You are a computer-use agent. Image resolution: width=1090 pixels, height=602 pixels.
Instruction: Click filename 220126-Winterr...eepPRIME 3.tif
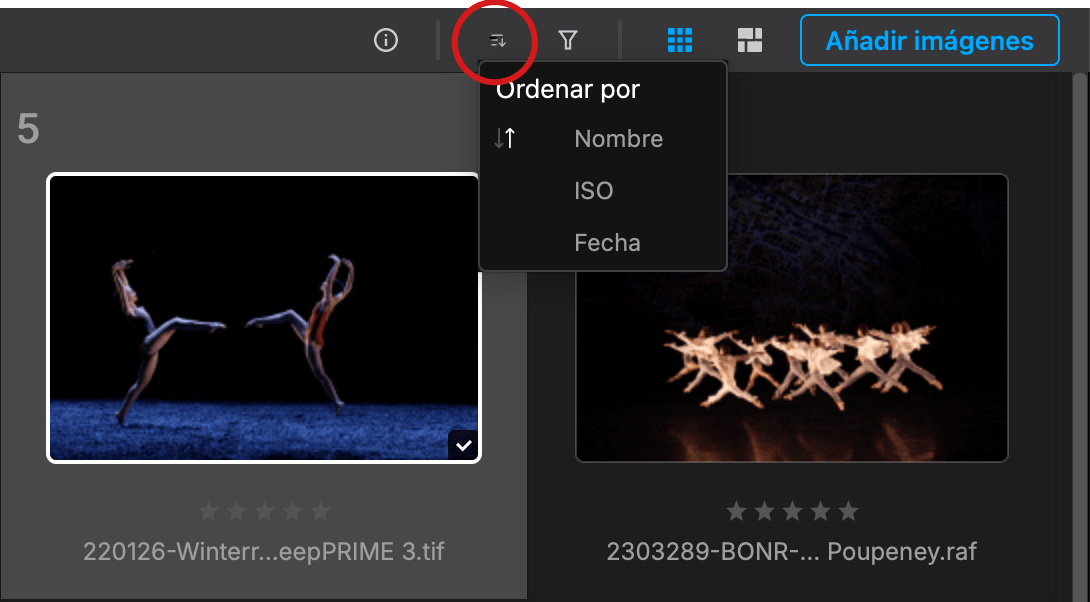click(x=263, y=551)
